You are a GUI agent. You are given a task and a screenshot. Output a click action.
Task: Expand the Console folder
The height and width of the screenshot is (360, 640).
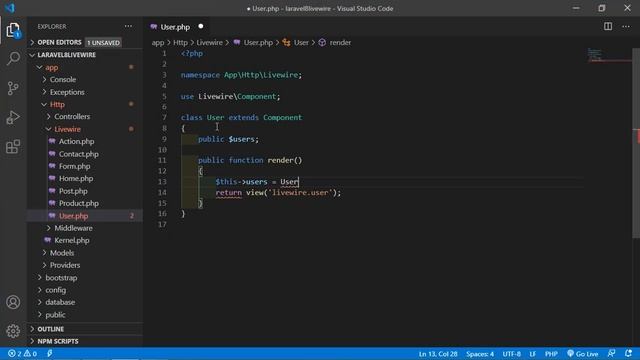85,80
